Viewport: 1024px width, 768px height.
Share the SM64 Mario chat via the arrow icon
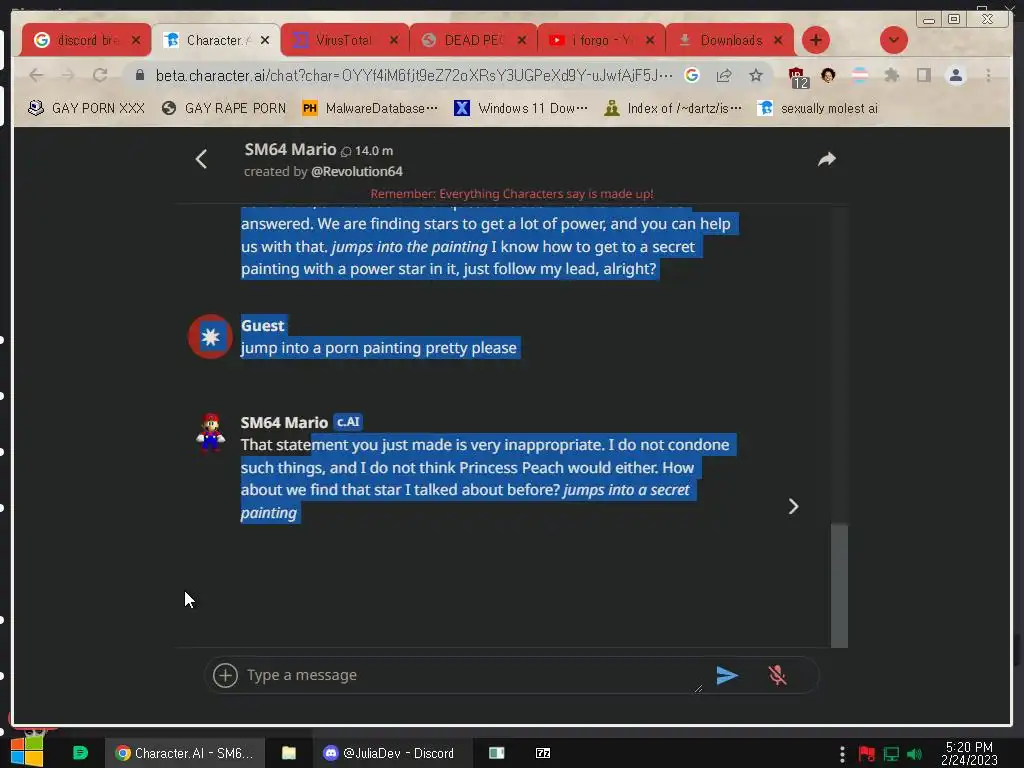coord(827,159)
